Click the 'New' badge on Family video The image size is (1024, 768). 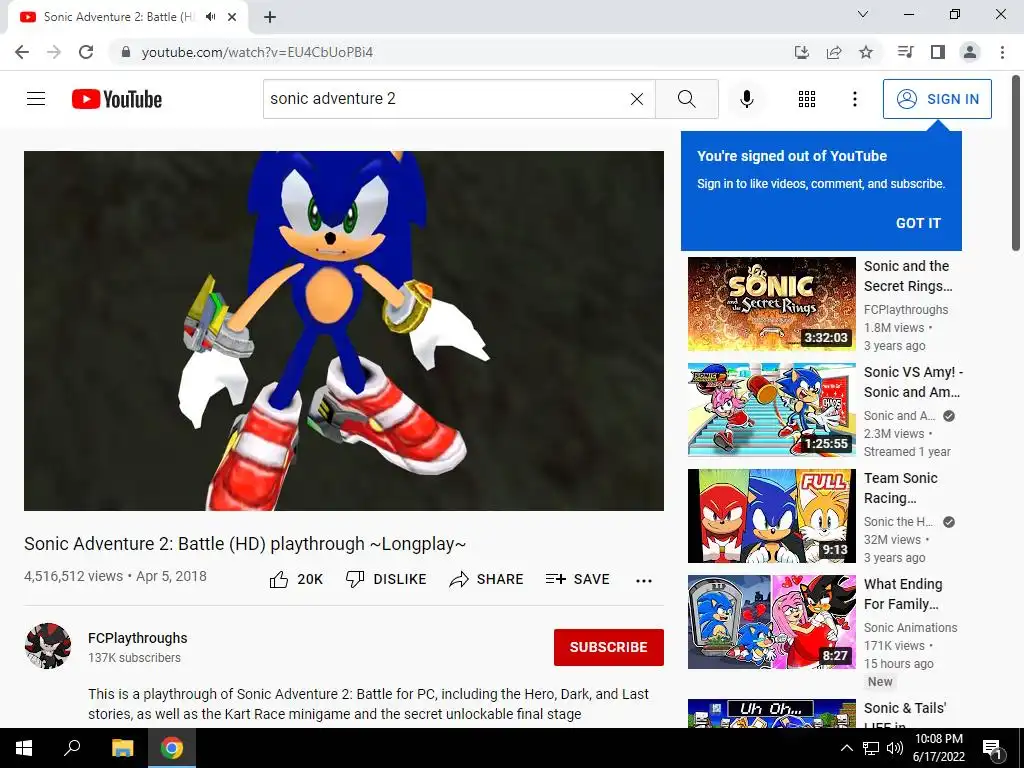coord(880,682)
